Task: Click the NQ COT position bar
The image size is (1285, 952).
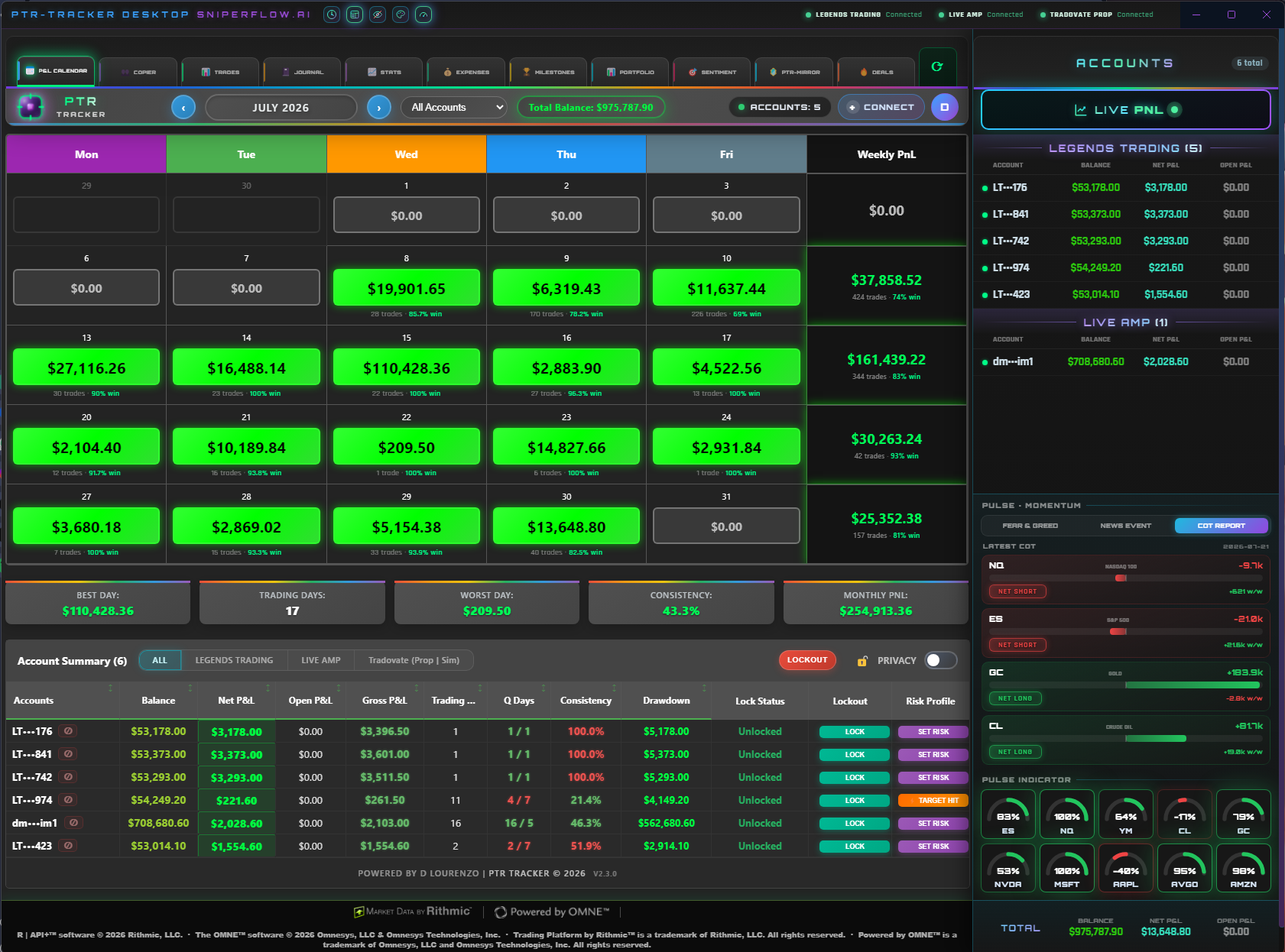Action: click(x=1126, y=578)
